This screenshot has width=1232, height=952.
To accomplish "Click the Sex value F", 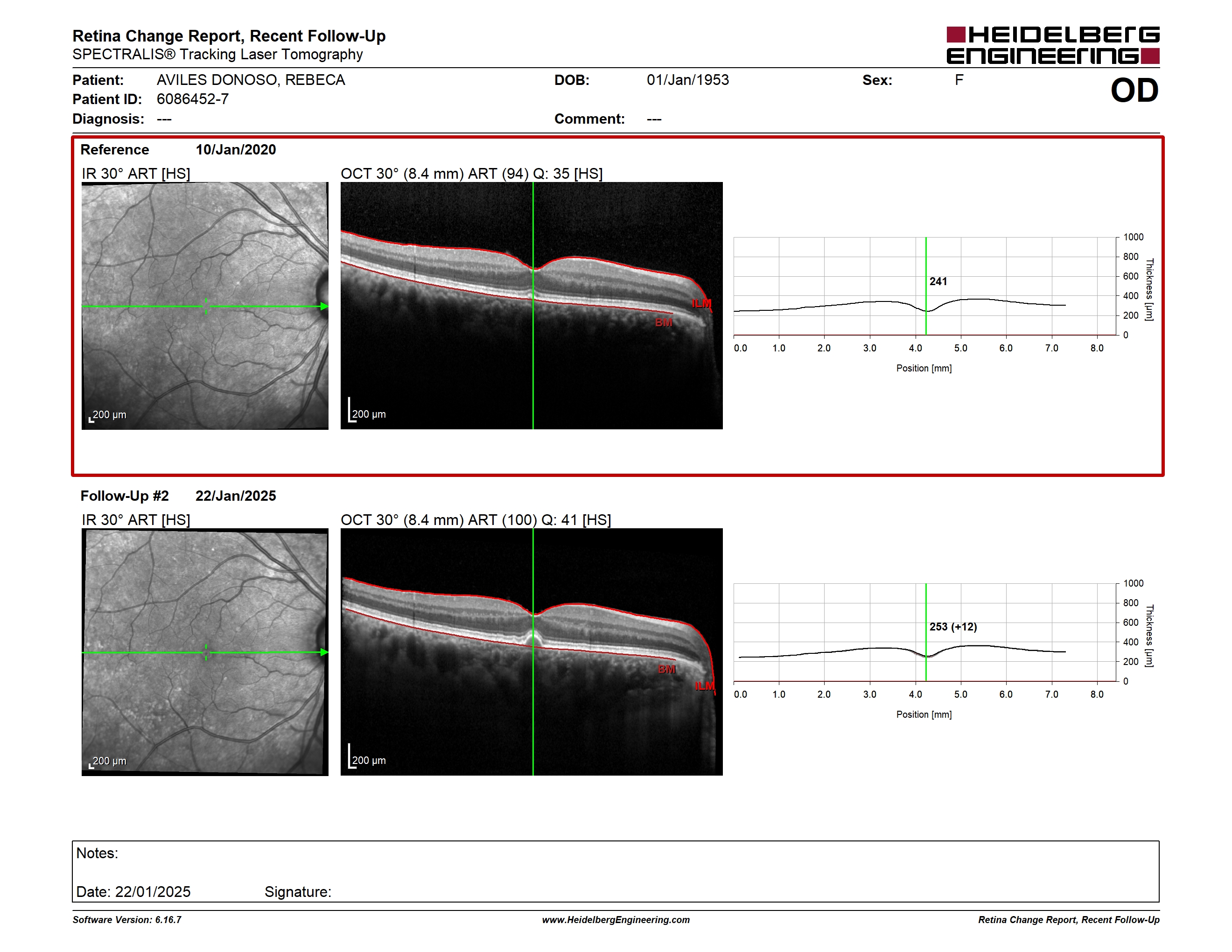I will (959, 80).
